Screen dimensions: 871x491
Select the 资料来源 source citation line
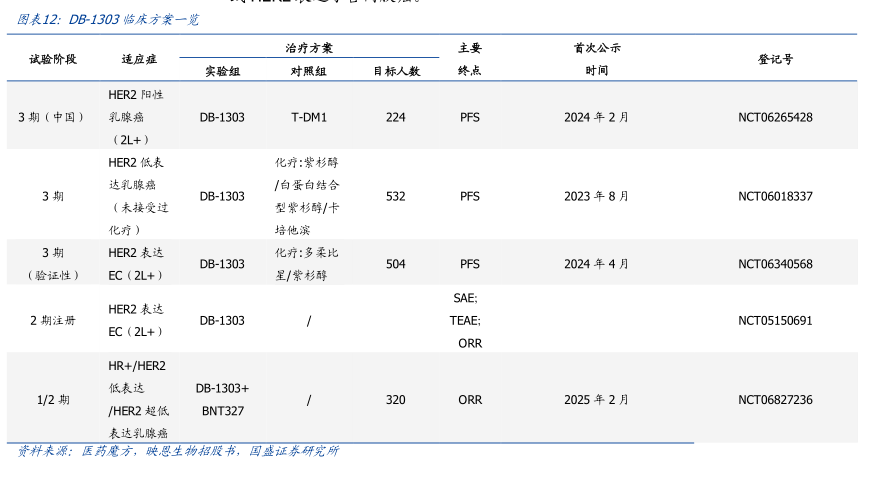pos(178,451)
